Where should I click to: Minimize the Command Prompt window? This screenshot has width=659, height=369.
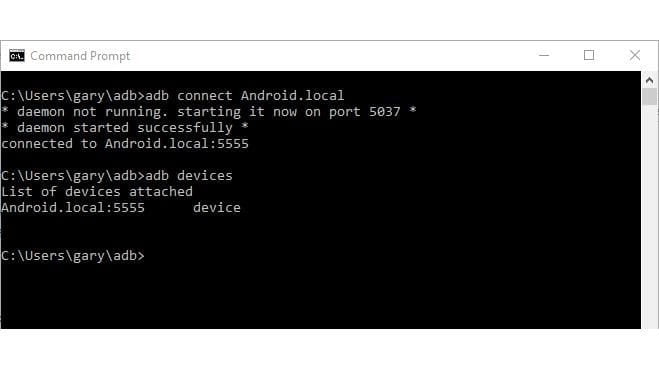(544, 55)
